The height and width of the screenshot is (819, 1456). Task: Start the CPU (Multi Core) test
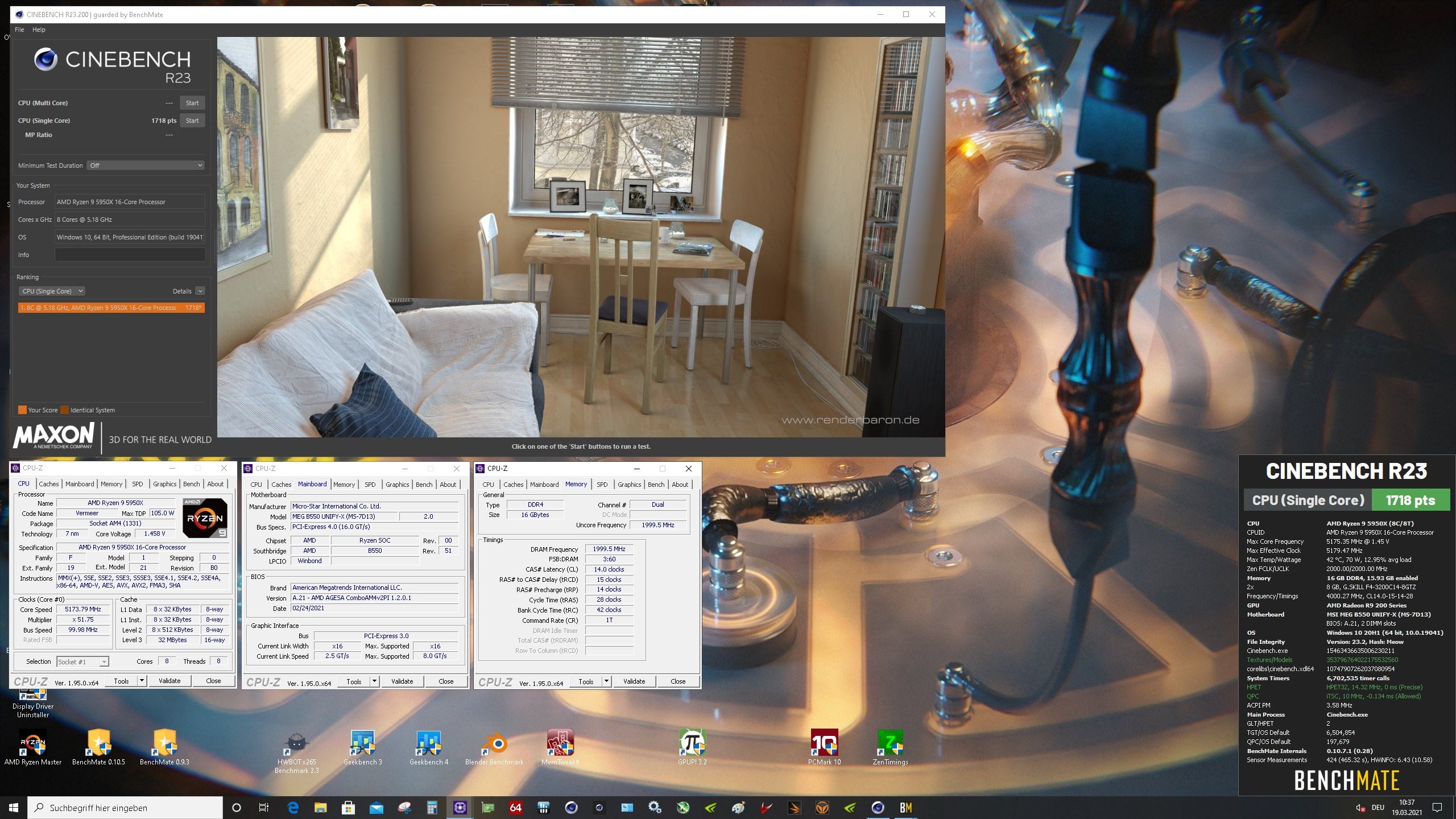tap(192, 103)
